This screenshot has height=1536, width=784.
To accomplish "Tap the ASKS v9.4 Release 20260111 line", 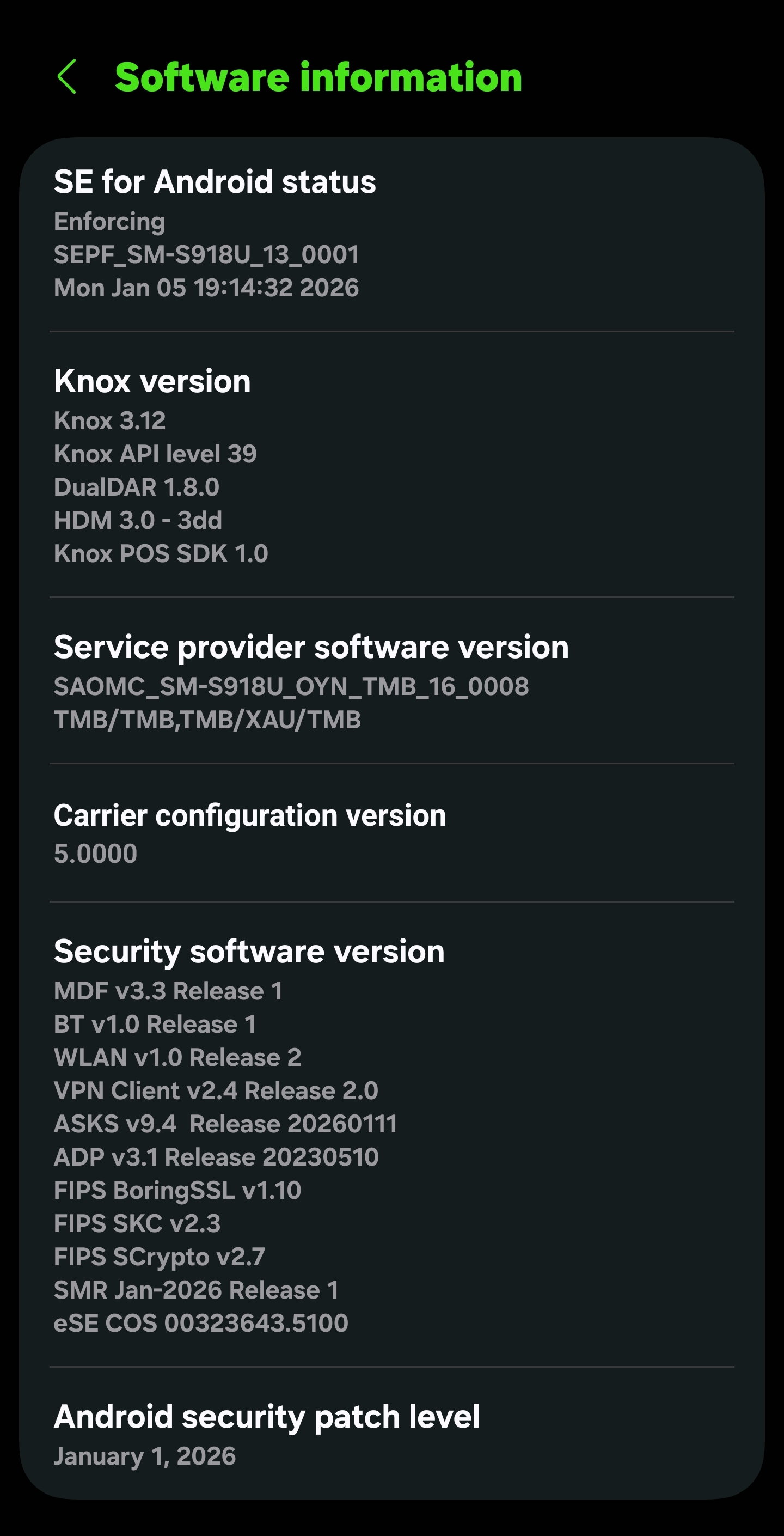I will pyautogui.click(x=225, y=1124).
